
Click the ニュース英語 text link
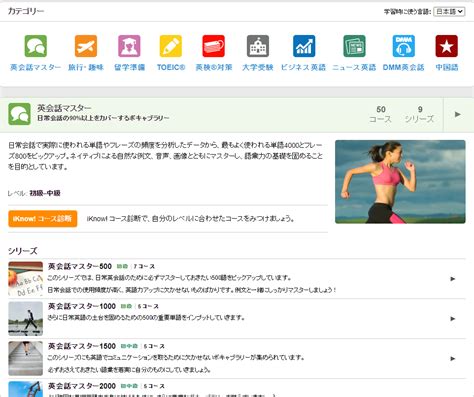354,67
